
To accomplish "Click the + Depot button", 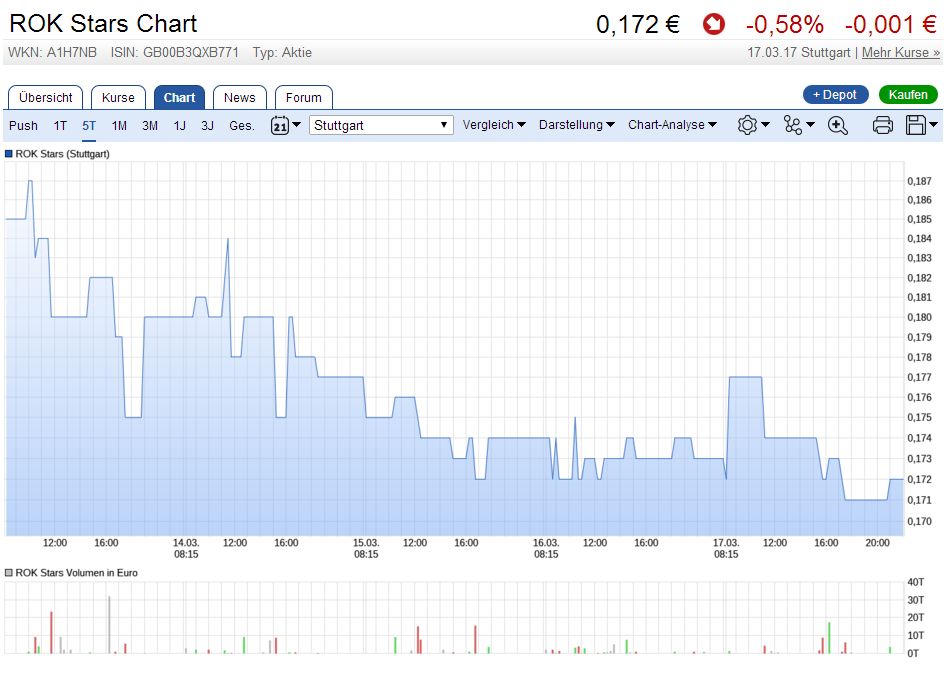I will tap(836, 95).
